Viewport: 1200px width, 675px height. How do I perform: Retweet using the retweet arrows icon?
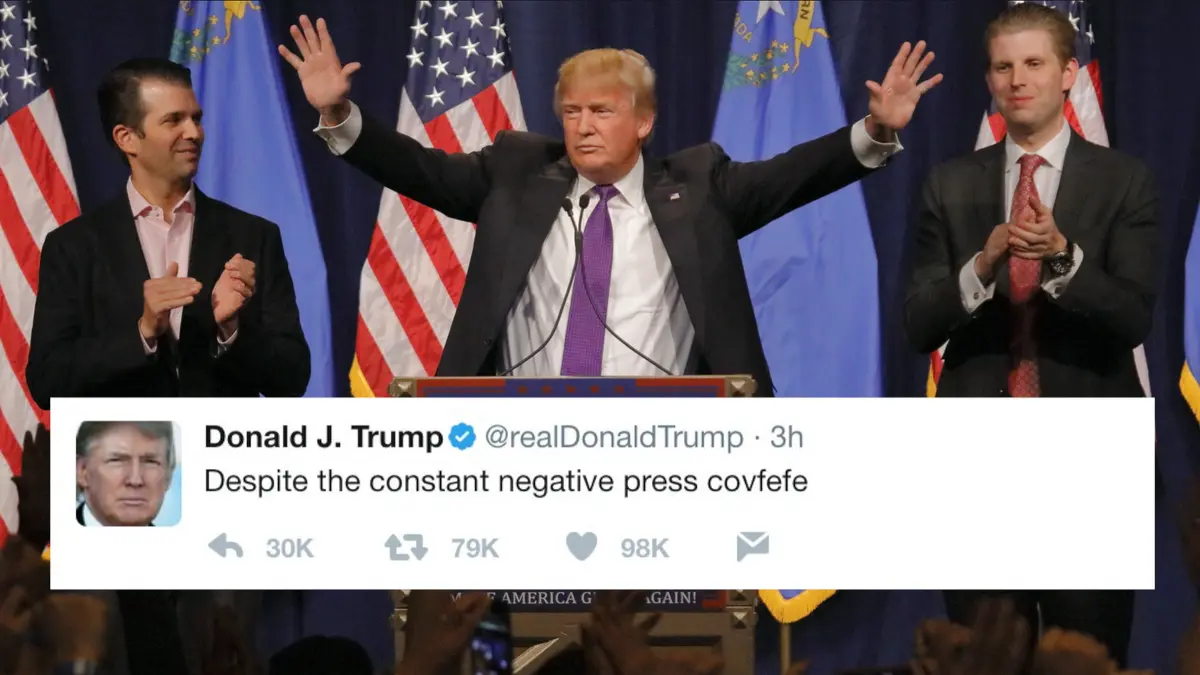pyautogui.click(x=406, y=547)
